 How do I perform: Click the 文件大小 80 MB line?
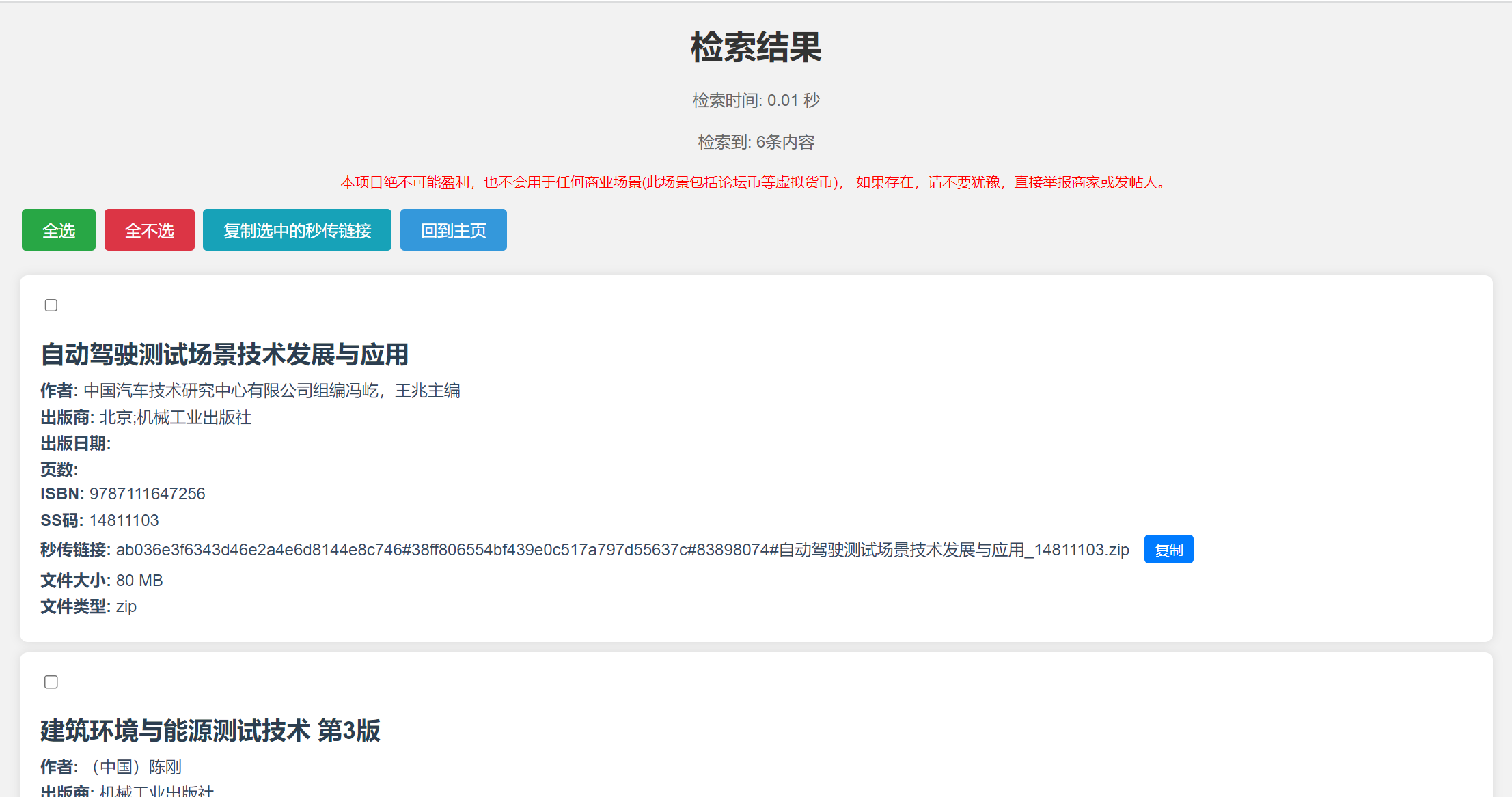tap(102, 581)
